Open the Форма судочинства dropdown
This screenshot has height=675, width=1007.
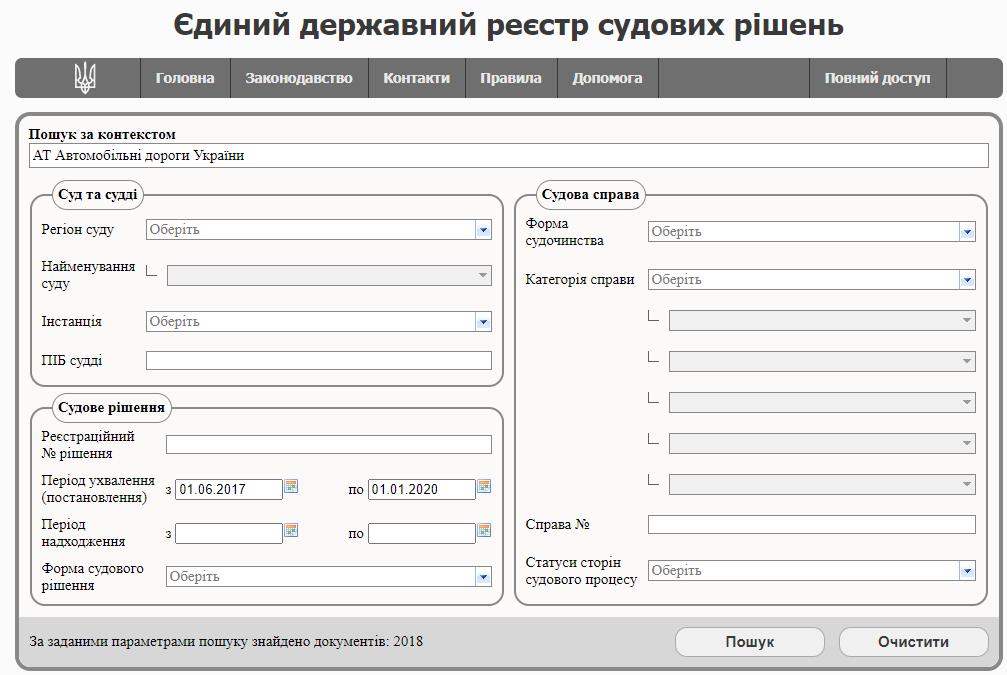click(966, 232)
